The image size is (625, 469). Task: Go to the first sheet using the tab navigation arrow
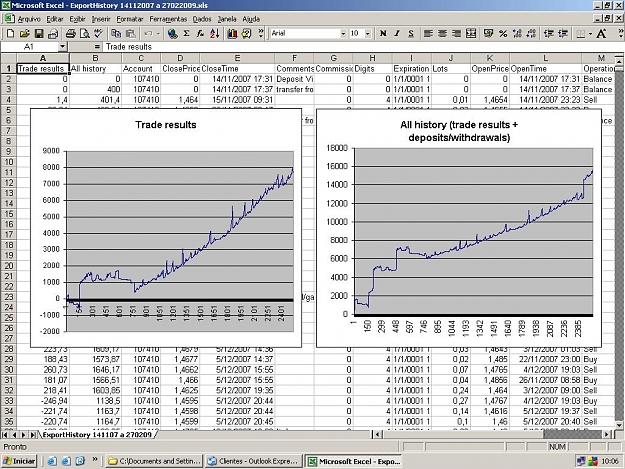[x=5, y=434]
